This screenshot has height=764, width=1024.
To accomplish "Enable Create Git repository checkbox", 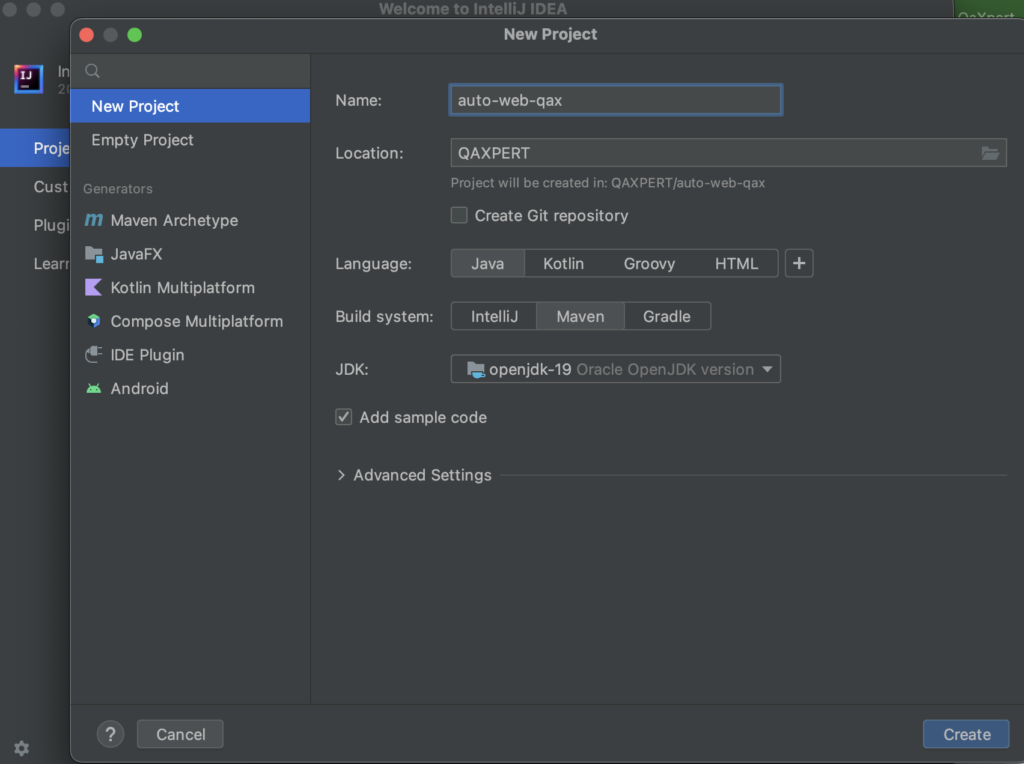I will click(x=459, y=215).
